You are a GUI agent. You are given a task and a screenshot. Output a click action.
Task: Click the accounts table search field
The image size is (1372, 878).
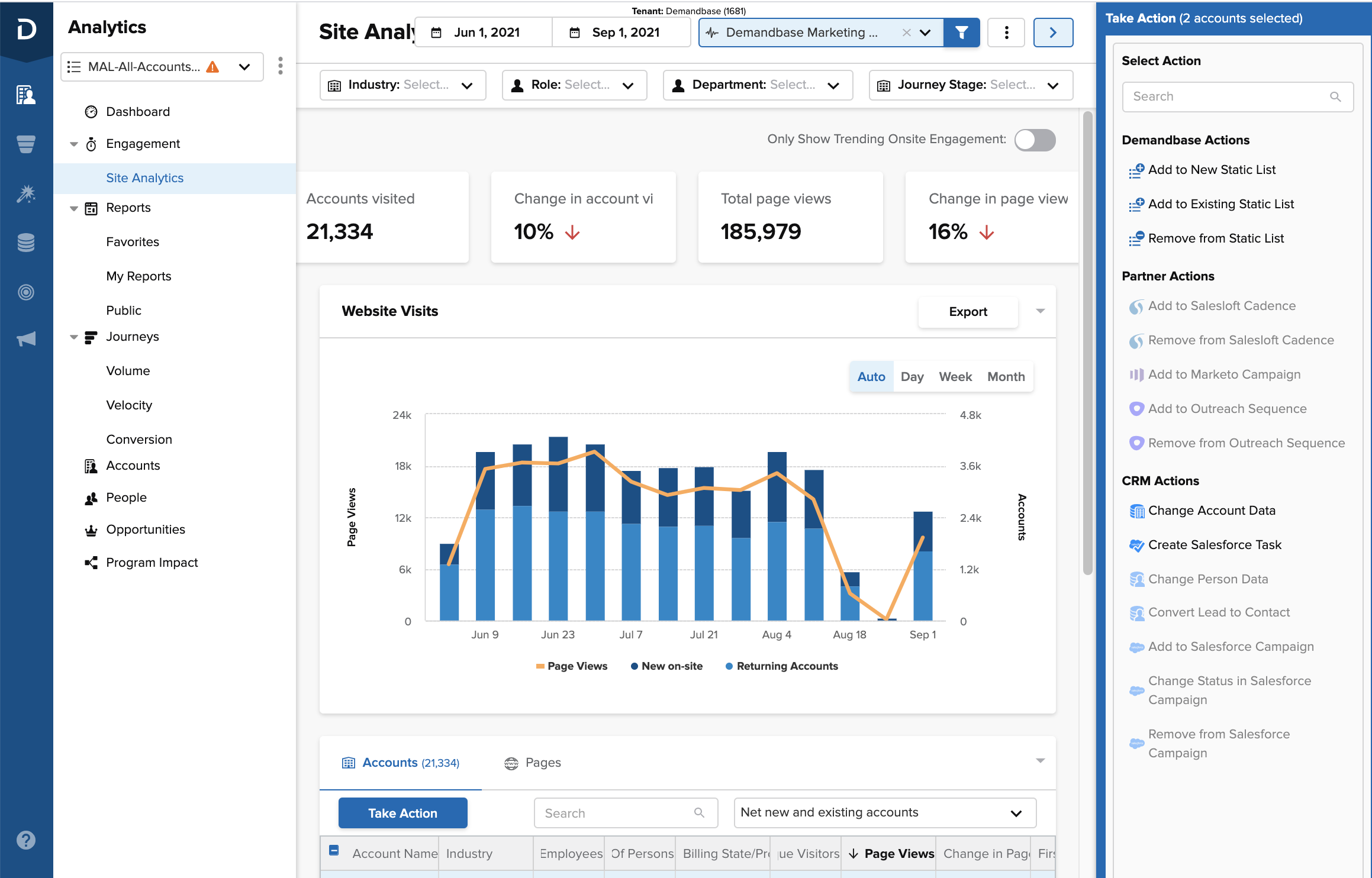(626, 813)
